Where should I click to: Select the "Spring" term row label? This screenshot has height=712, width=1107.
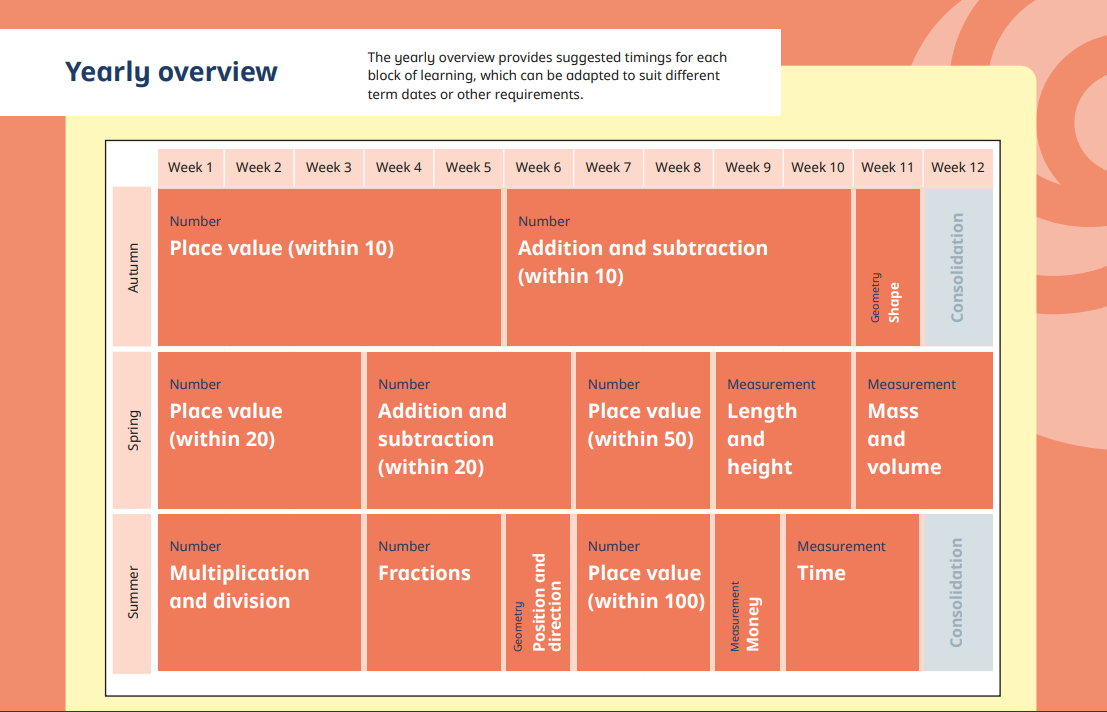[132, 430]
